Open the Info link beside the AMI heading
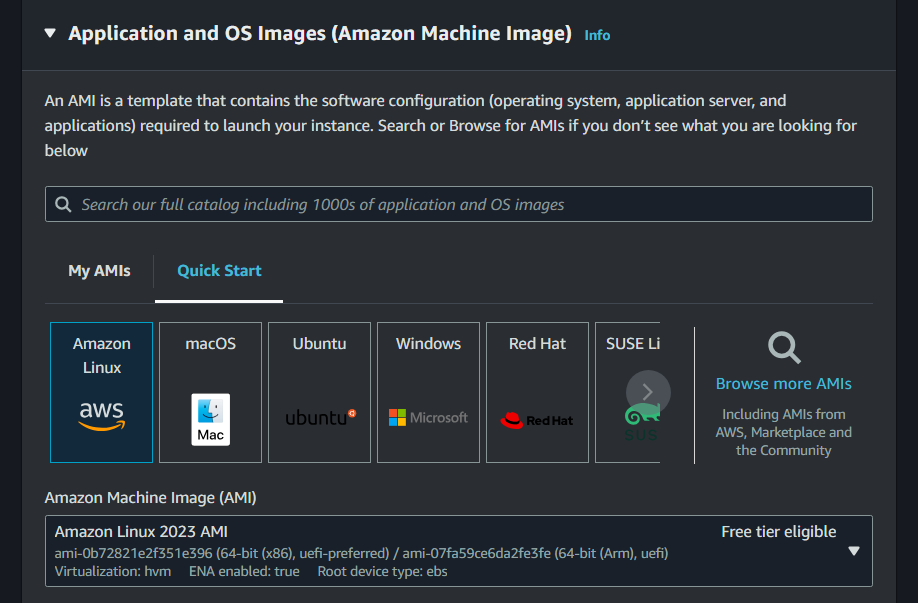Viewport: 918px width, 603px height. [597, 35]
